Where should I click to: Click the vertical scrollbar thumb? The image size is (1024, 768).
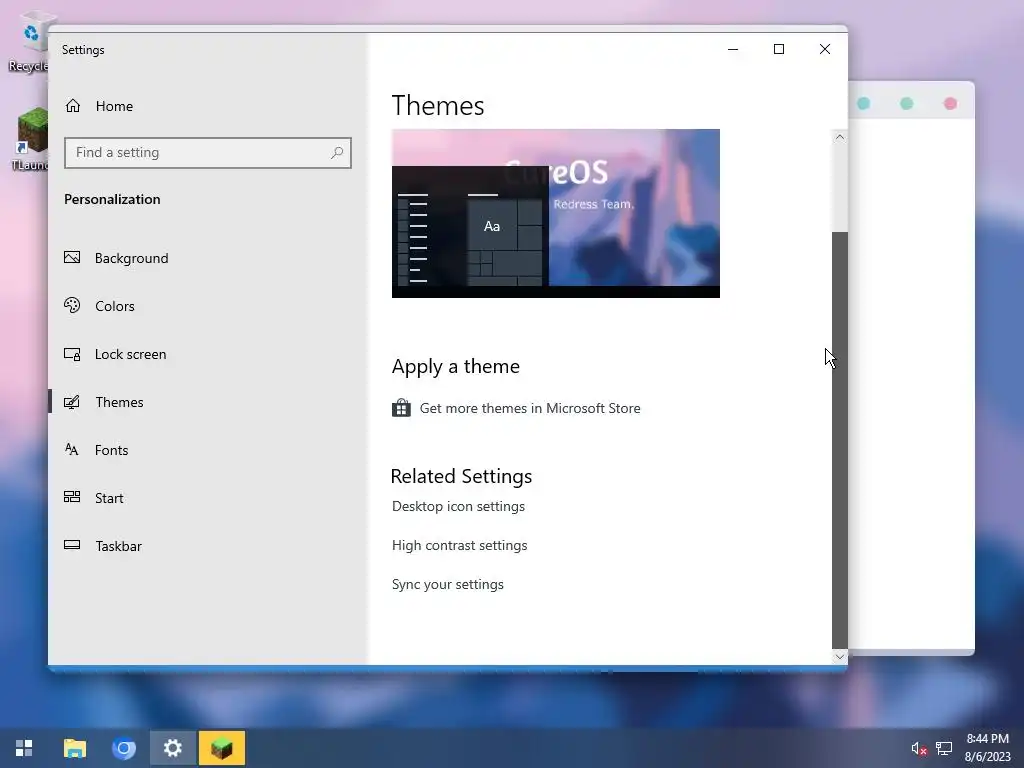tap(840, 440)
